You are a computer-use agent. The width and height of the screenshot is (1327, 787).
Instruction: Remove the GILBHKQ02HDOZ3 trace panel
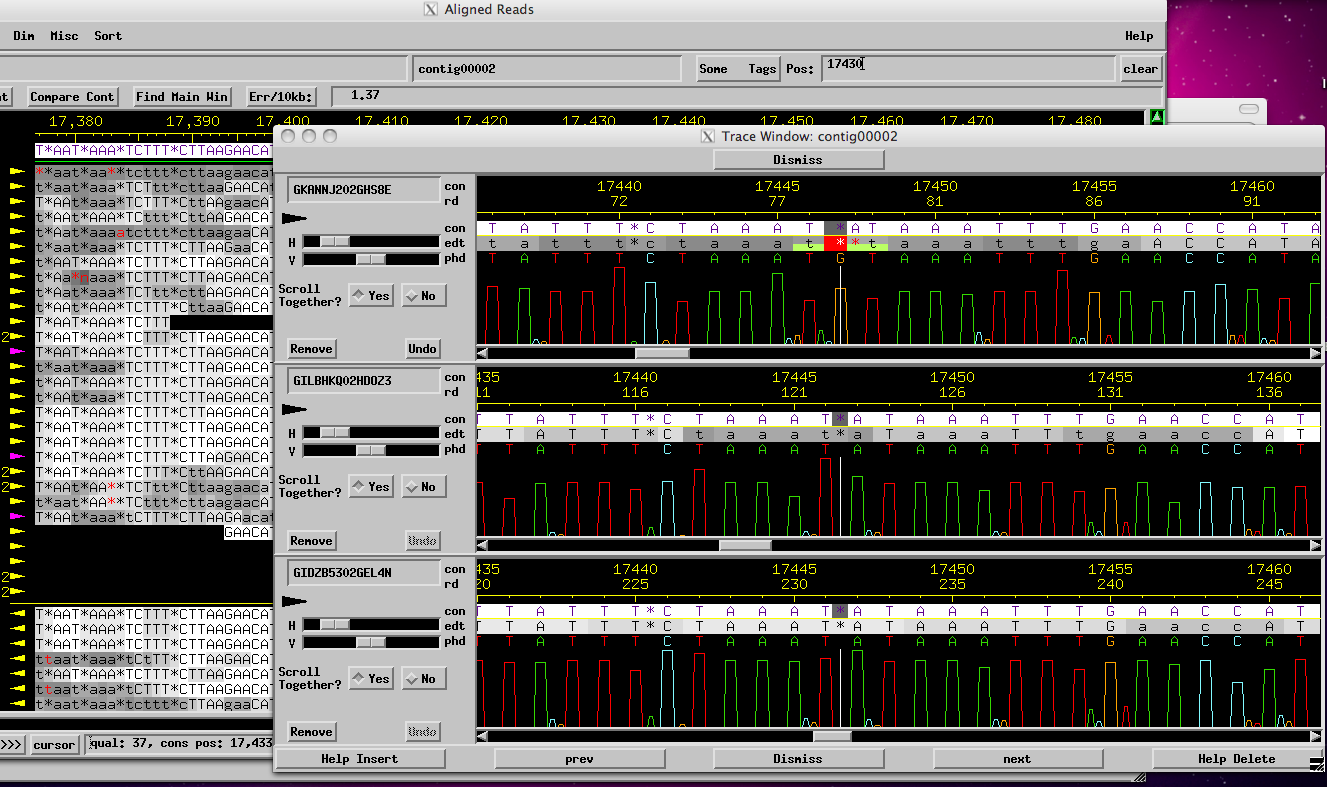point(311,541)
